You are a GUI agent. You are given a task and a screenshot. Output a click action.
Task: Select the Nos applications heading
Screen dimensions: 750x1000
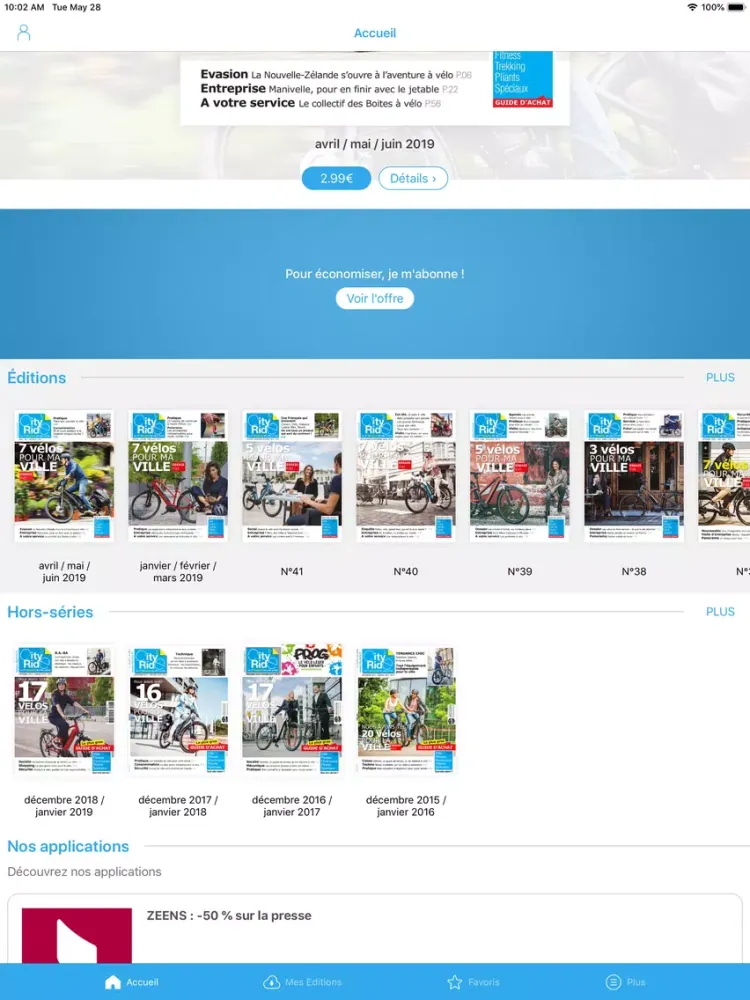point(68,846)
